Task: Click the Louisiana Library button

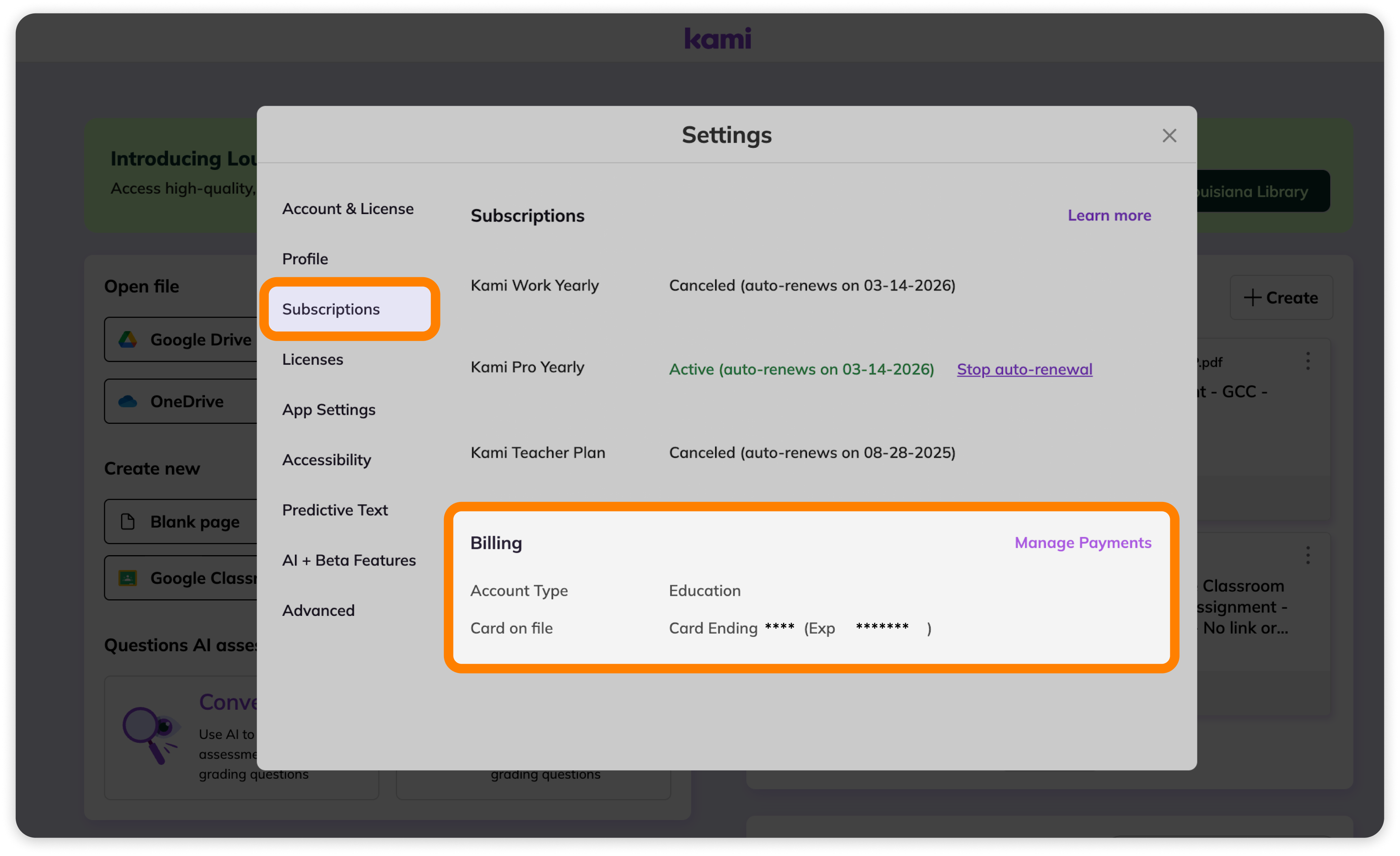Action: pyautogui.click(x=1262, y=192)
